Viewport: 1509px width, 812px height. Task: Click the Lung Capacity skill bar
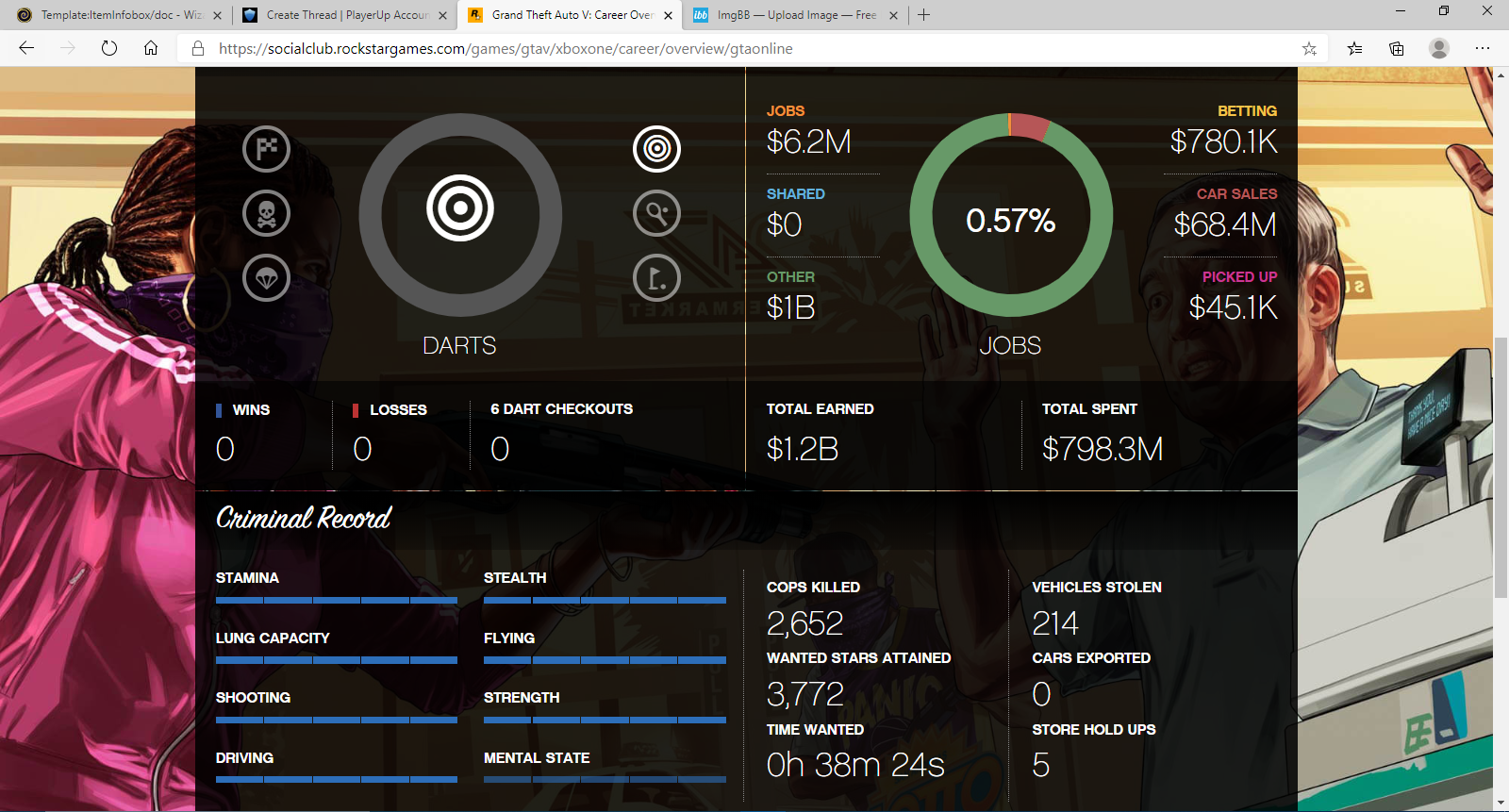tap(337, 660)
